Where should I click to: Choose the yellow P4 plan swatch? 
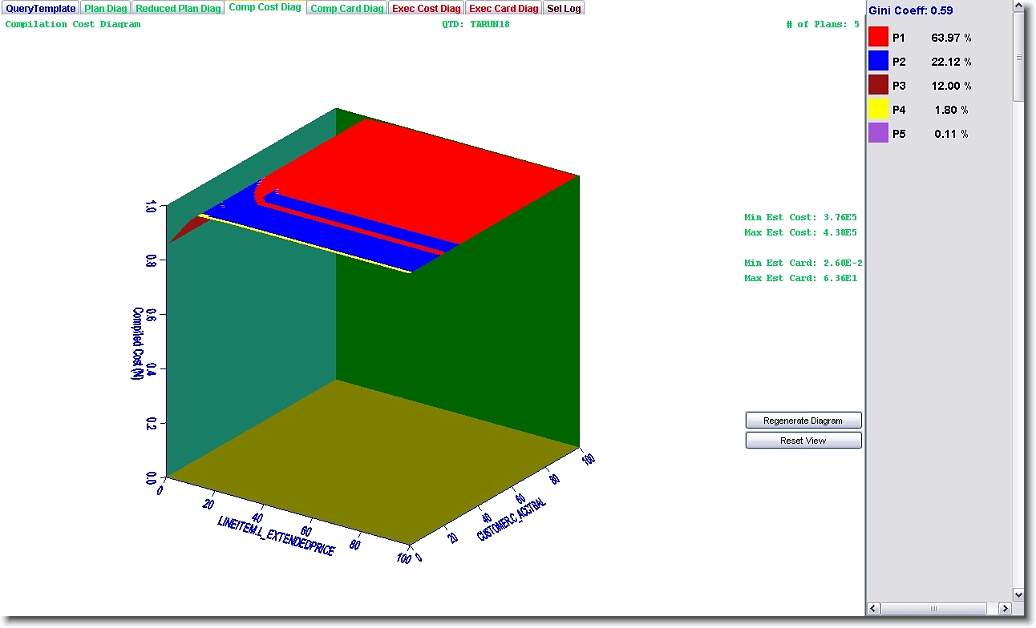coord(878,110)
